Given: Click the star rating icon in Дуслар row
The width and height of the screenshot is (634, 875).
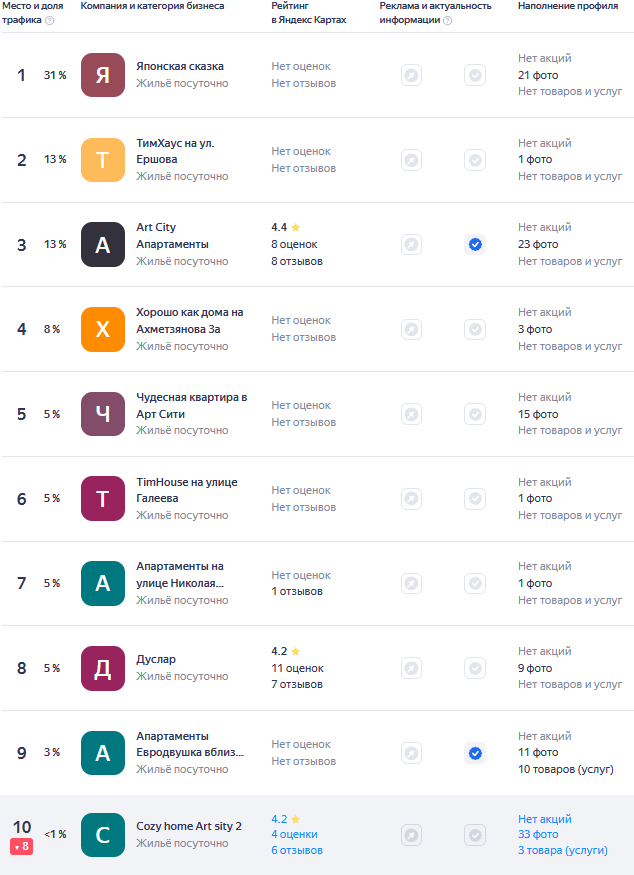Looking at the screenshot, I should (295, 651).
